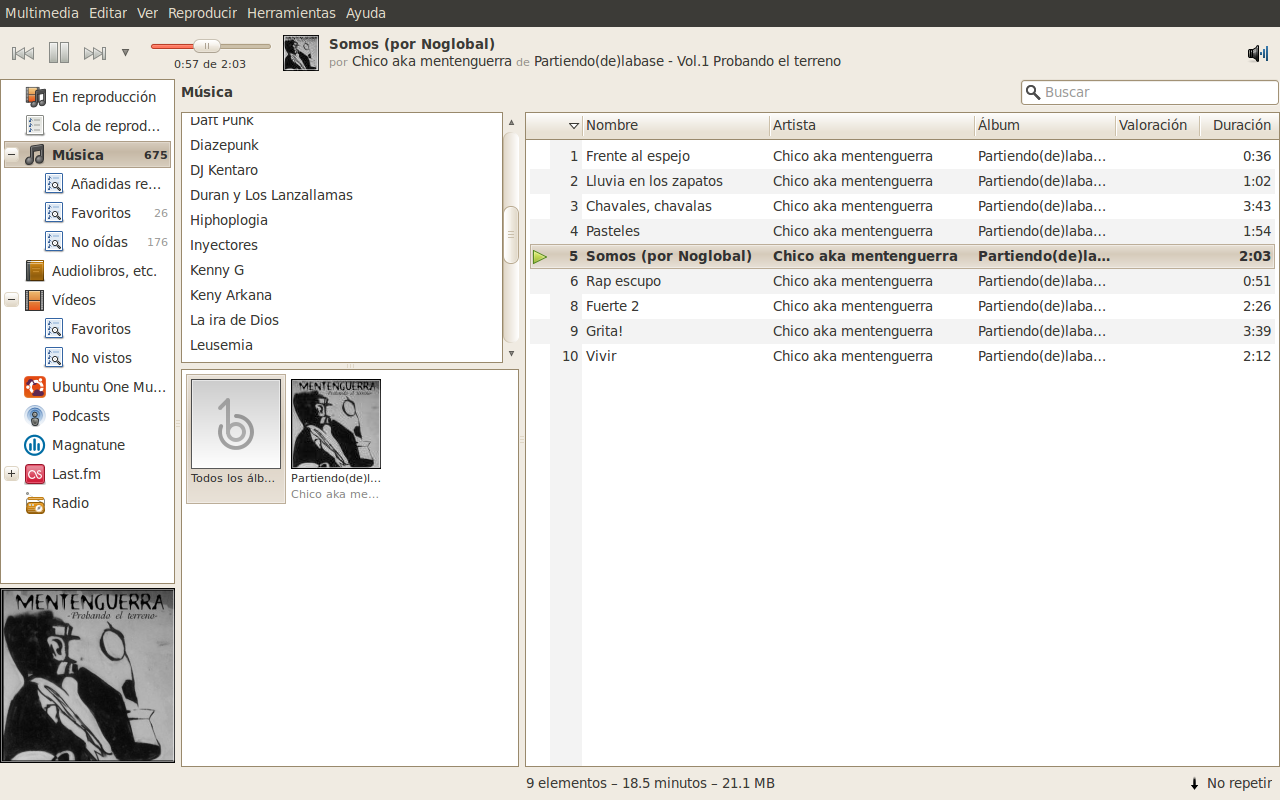Collapse the Música tree section
This screenshot has width=1280, height=800.
pos(12,155)
